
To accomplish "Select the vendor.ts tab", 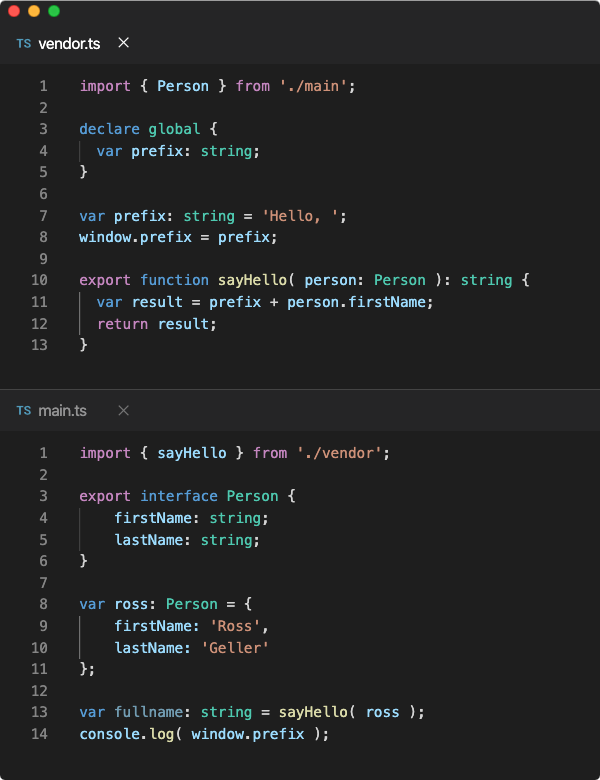I will (68, 43).
